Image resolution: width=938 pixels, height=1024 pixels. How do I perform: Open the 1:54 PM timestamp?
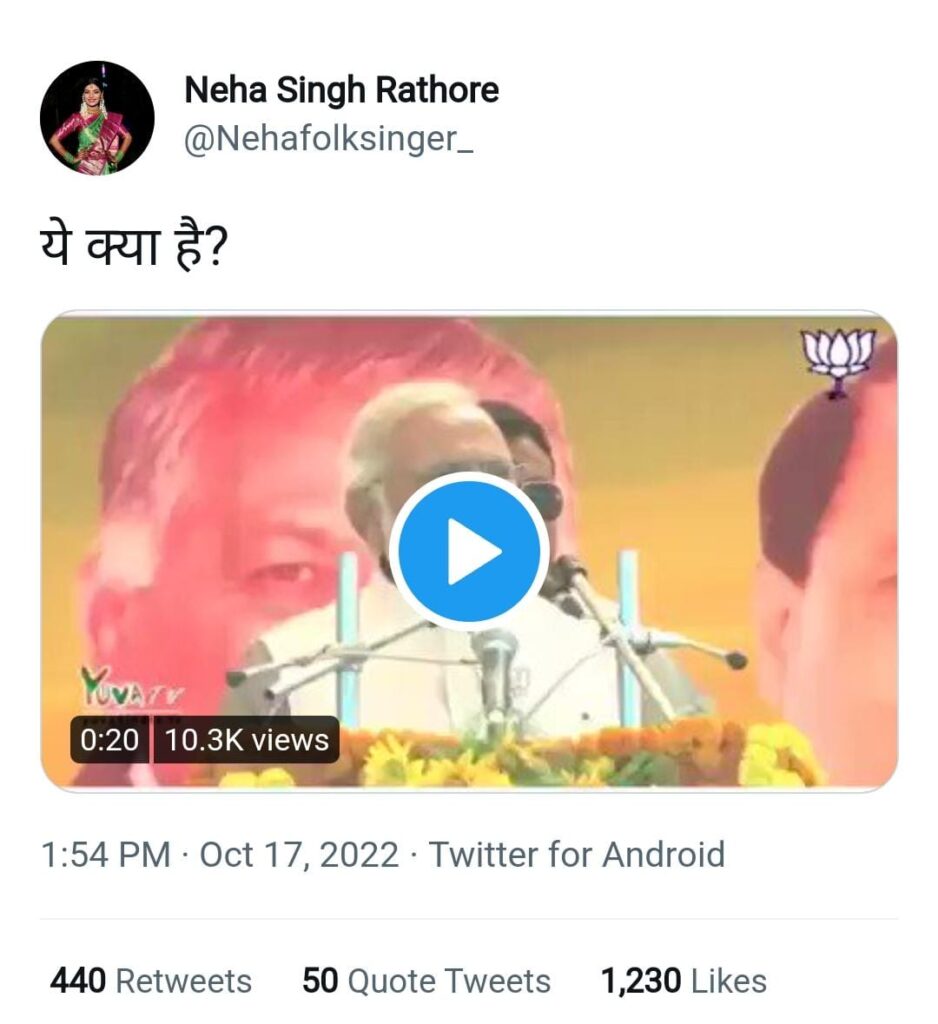coord(105,855)
